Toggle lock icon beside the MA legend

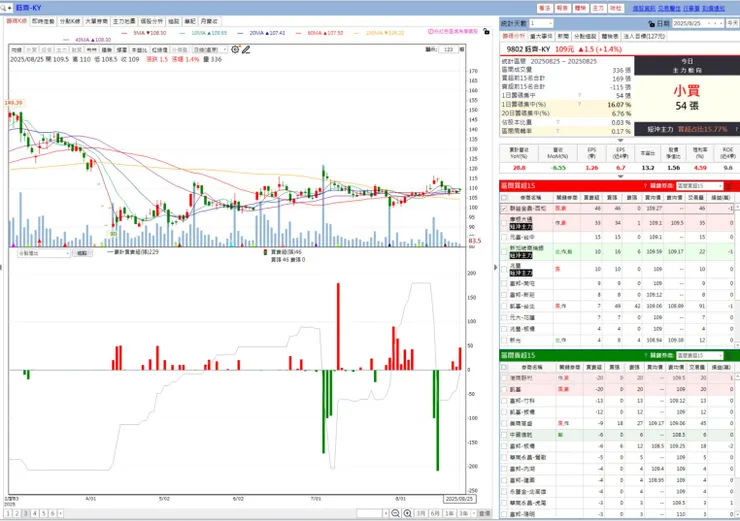click(486, 31)
